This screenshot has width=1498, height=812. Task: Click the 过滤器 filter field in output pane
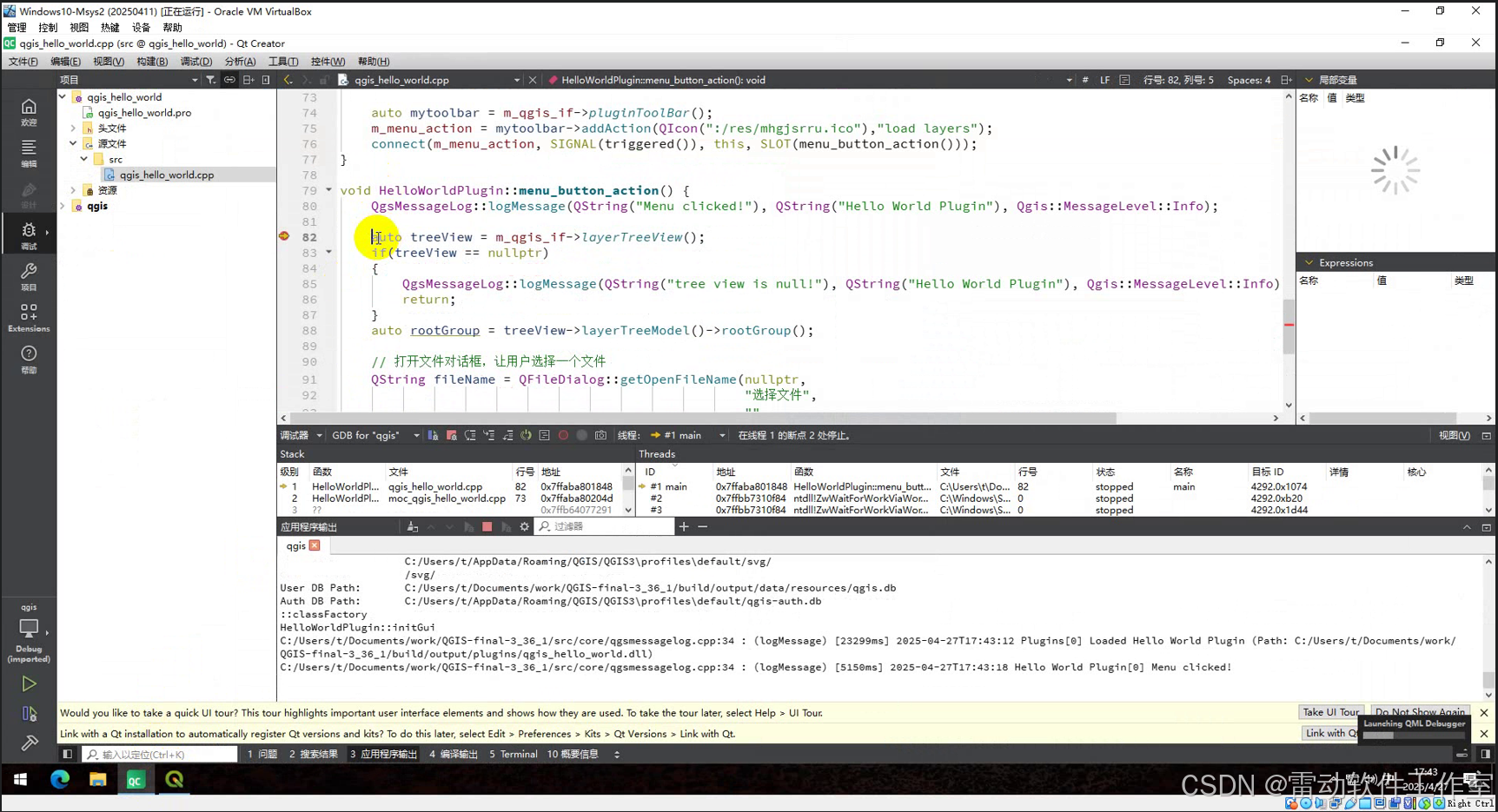[604, 526]
